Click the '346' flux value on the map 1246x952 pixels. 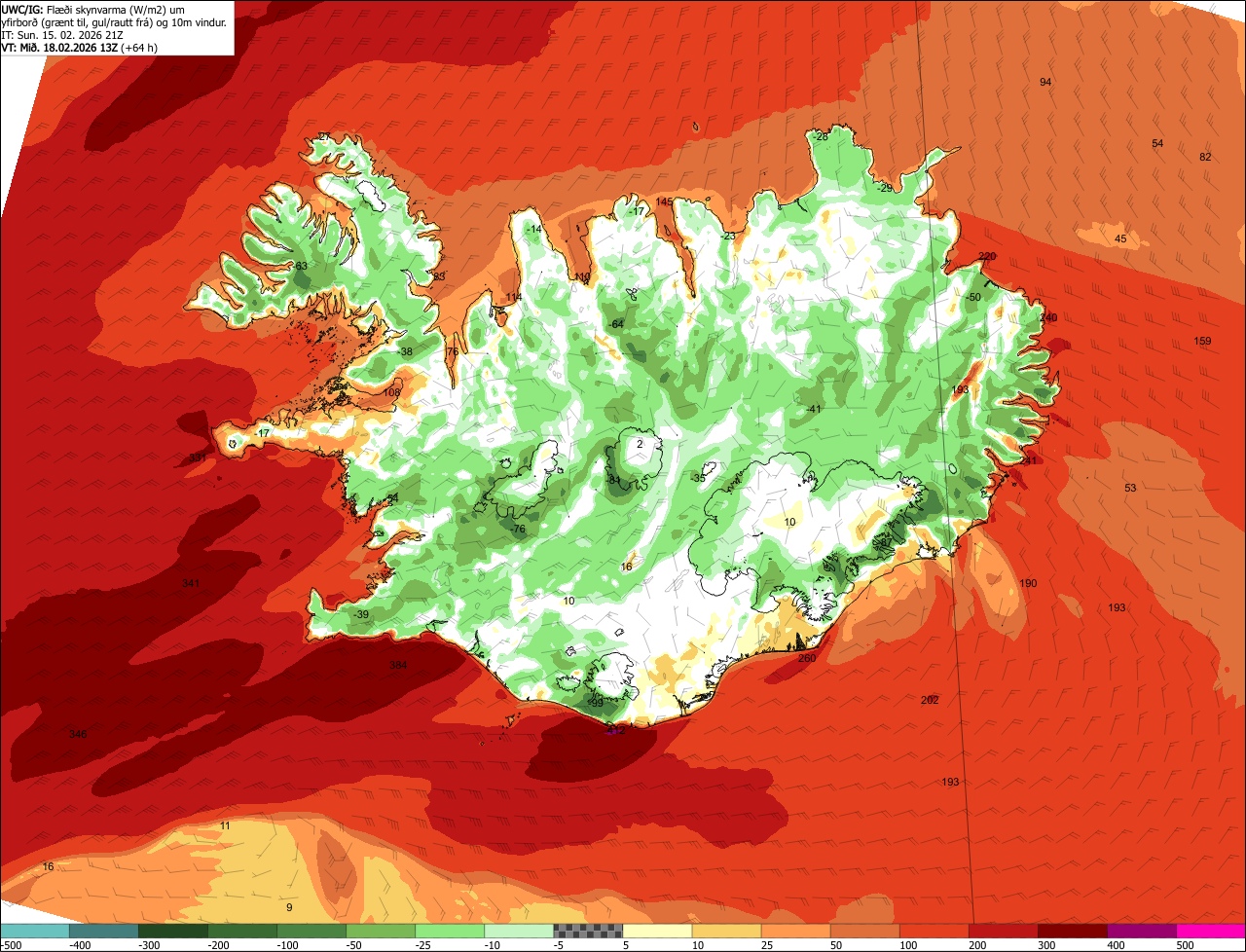click(x=78, y=733)
